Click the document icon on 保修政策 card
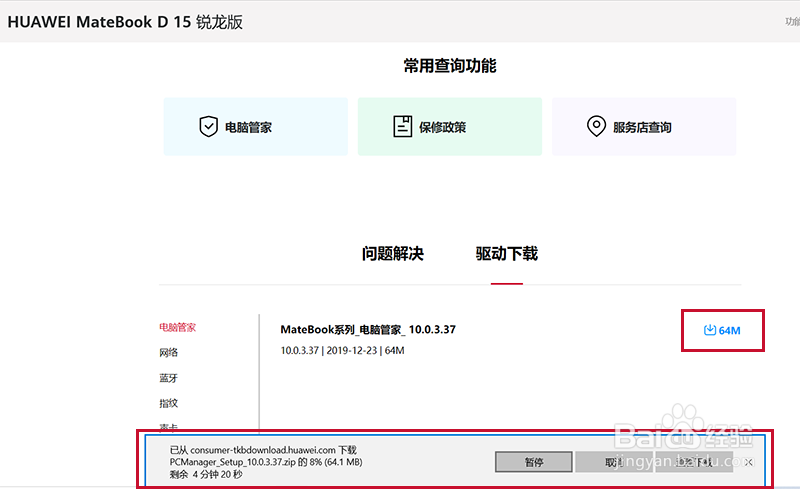The width and height of the screenshot is (800, 489). click(402, 126)
